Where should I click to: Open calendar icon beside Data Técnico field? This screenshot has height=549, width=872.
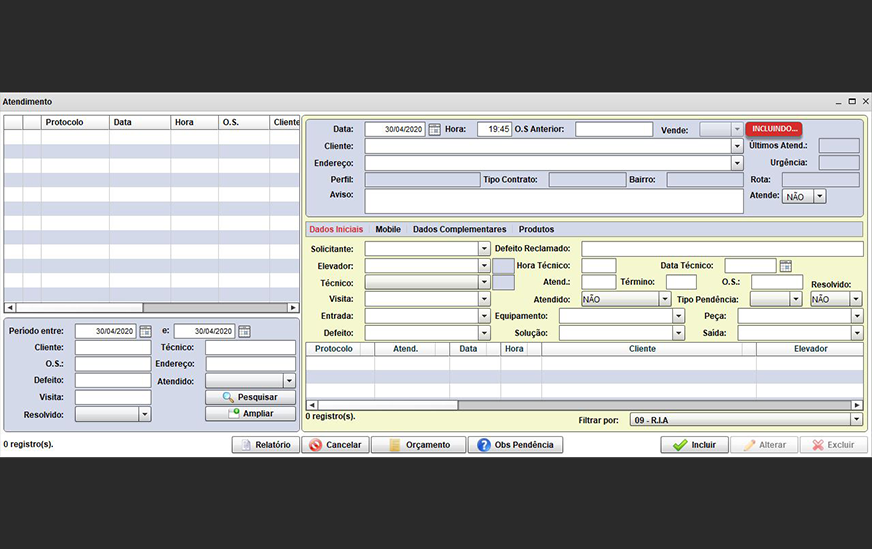click(785, 266)
